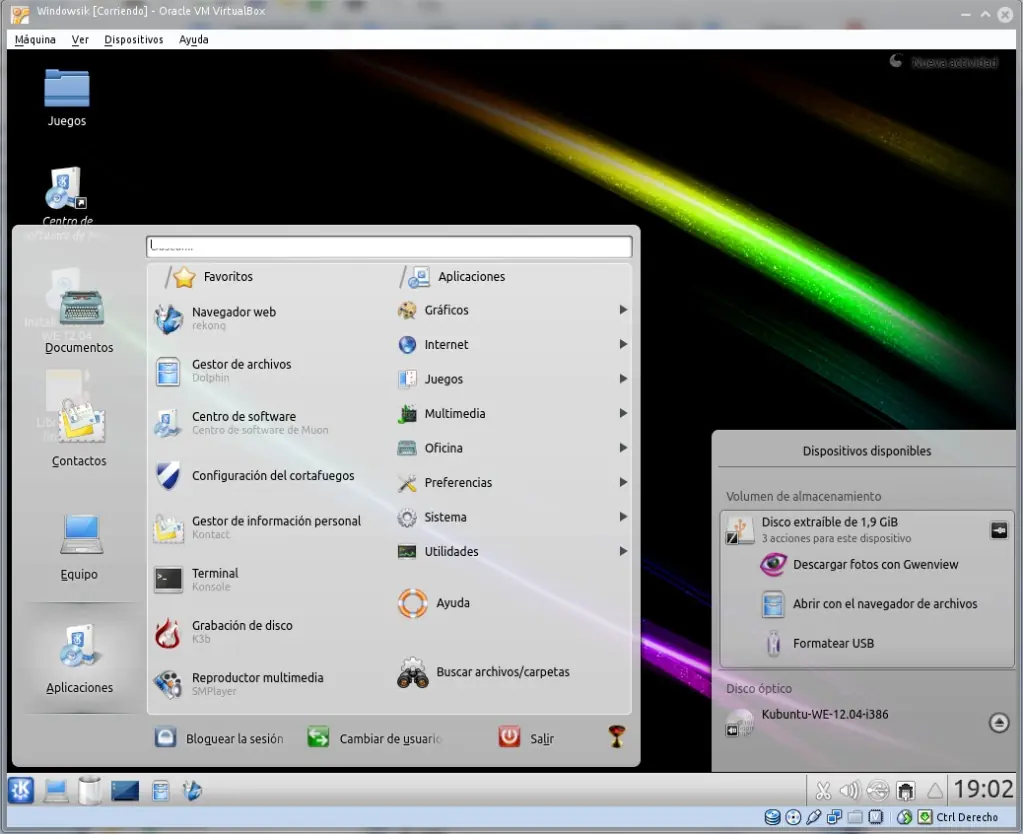The height and width of the screenshot is (834, 1023).
Task: Click Cambiar de usuario
Action: tap(374, 738)
